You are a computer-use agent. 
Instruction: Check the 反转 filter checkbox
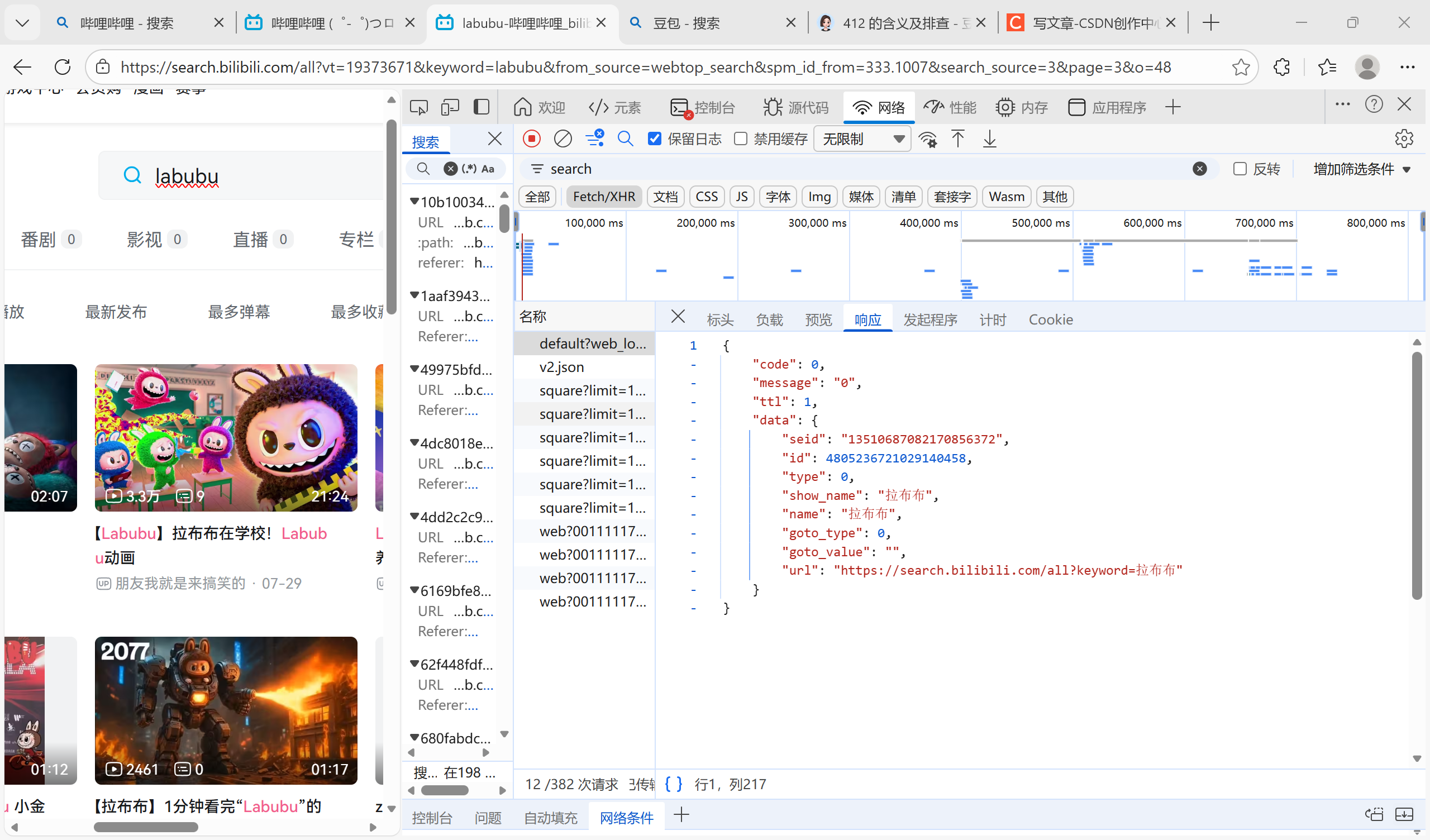point(1240,169)
